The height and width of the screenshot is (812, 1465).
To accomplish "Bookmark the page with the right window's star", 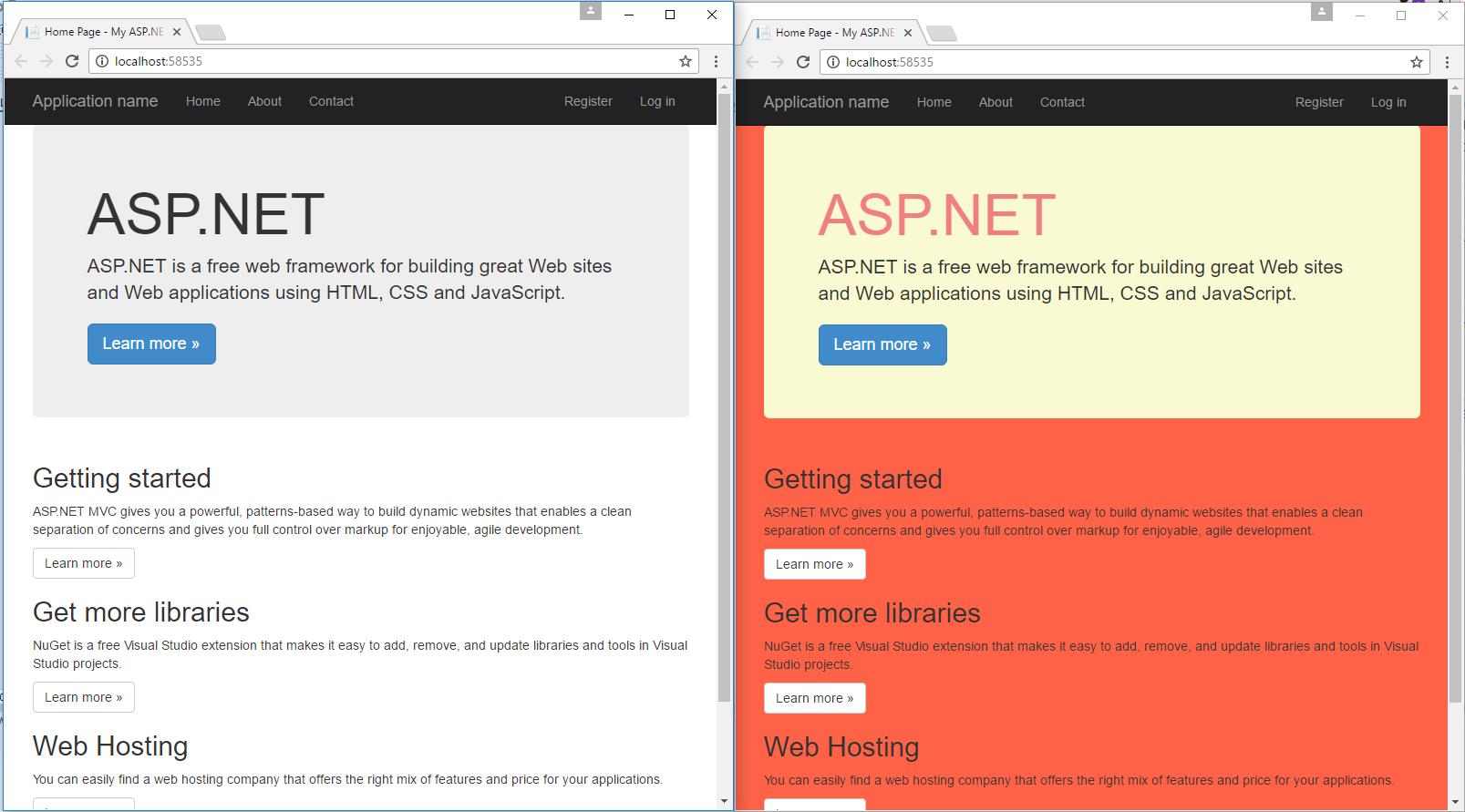I will coord(1417,62).
